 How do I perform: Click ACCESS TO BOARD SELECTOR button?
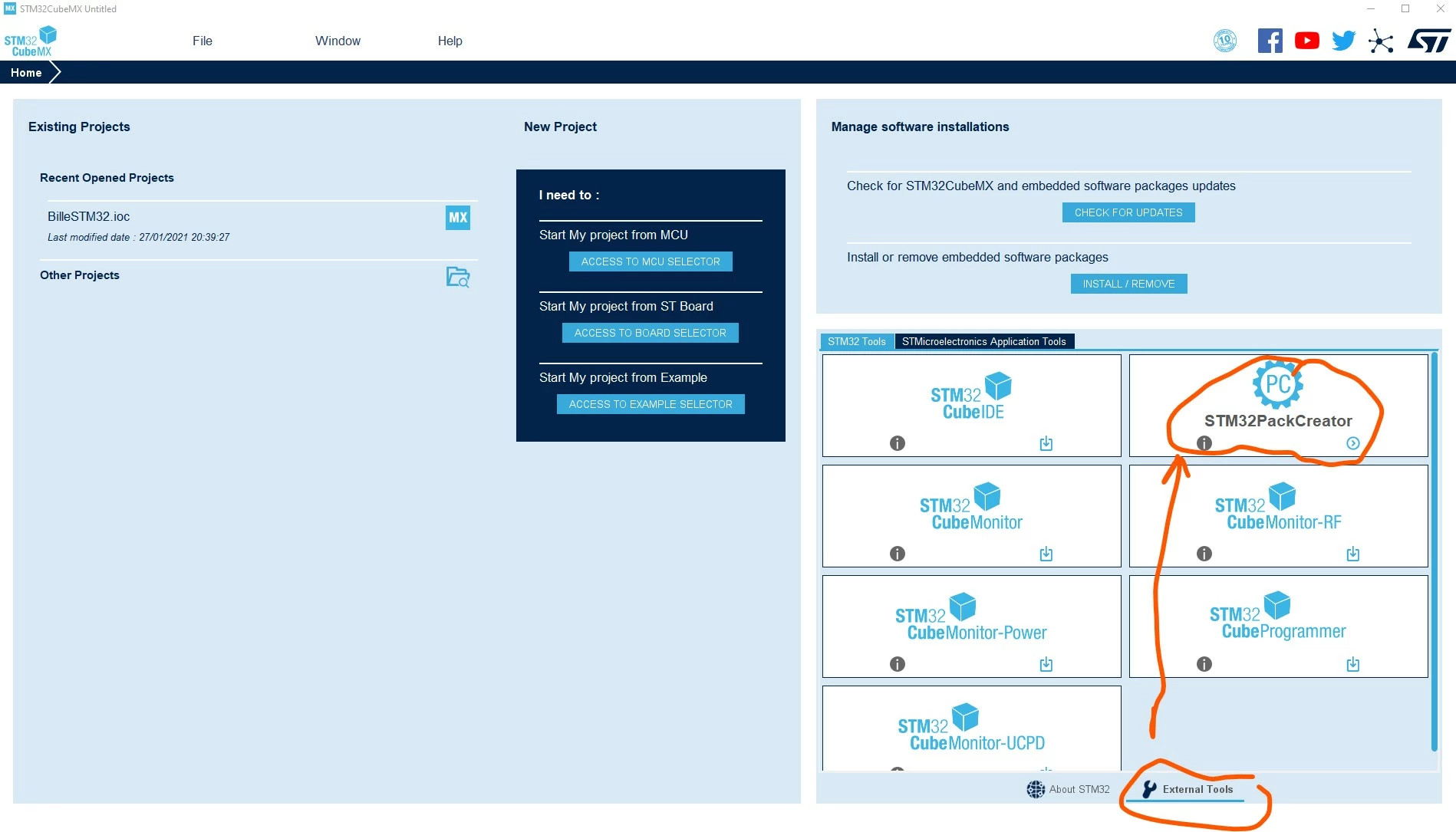tap(651, 333)
